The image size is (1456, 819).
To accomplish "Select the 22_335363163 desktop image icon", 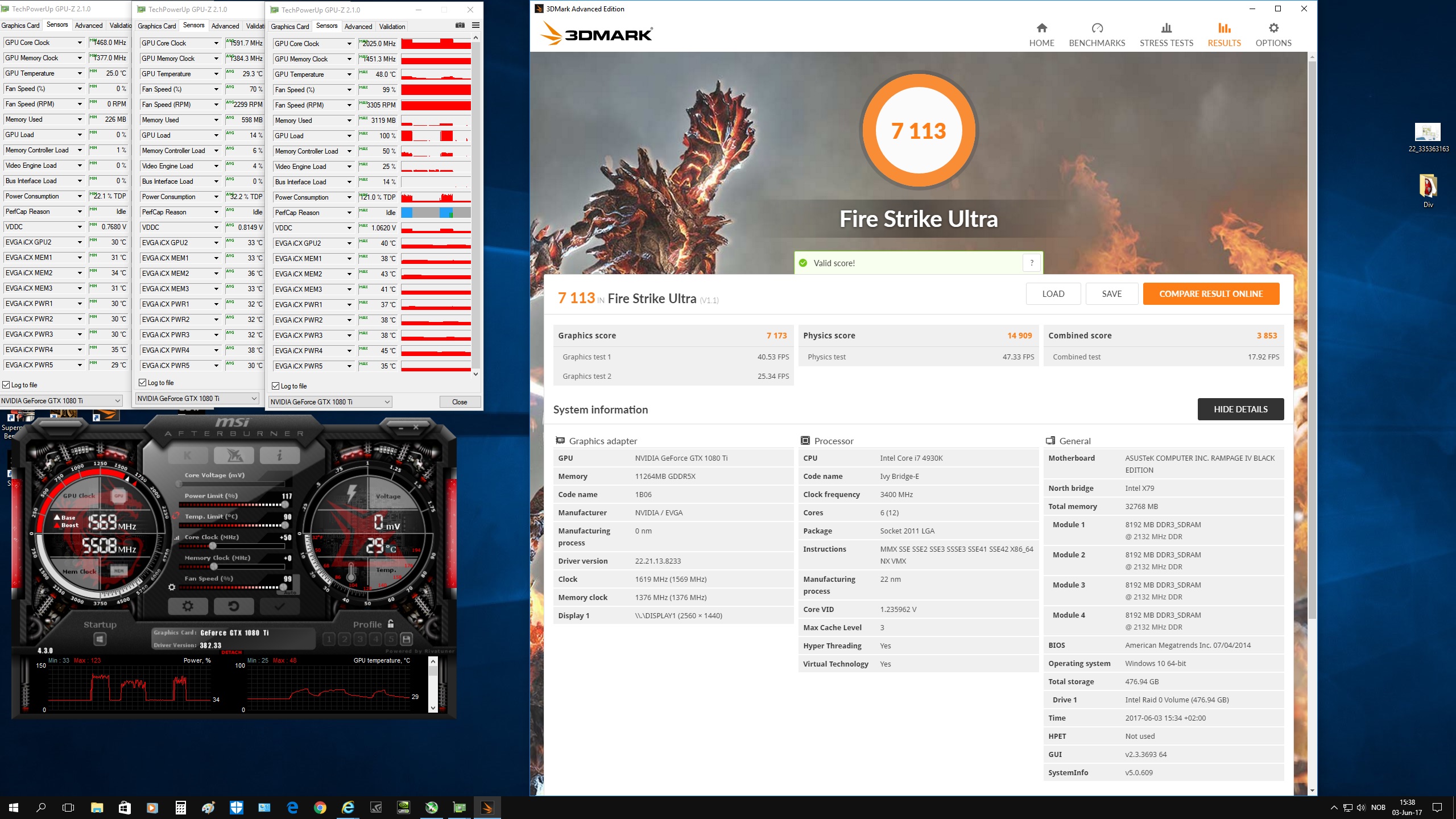I will (x=1428, y=138).
